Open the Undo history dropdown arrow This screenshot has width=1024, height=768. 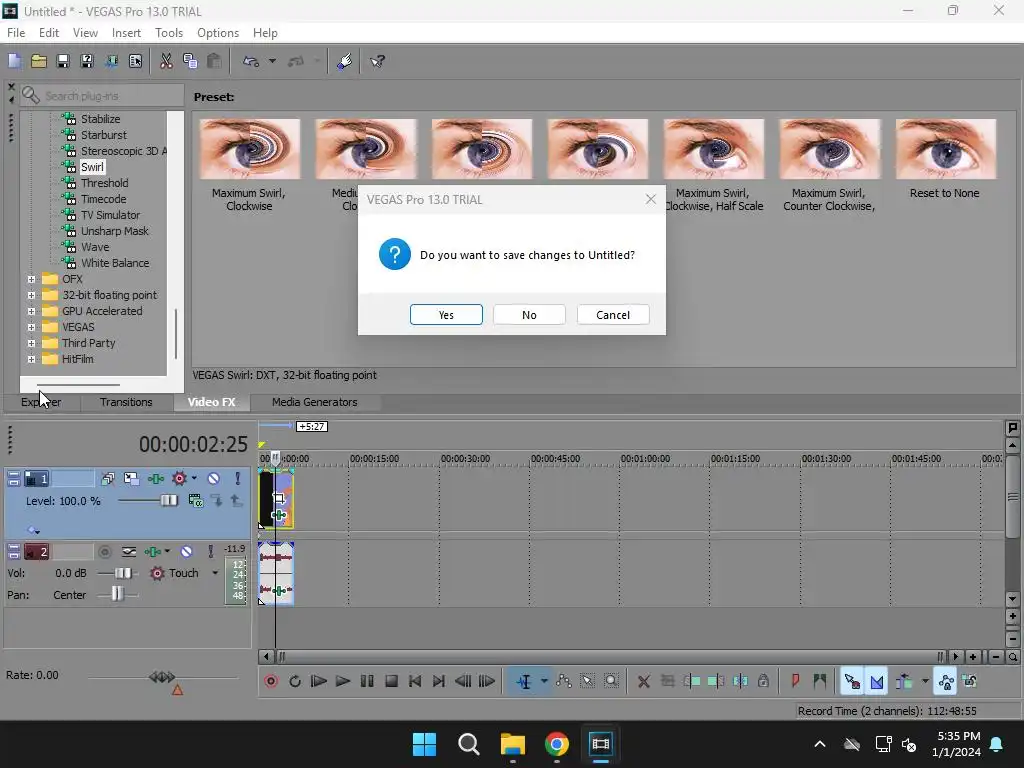[x=272, y=61]
